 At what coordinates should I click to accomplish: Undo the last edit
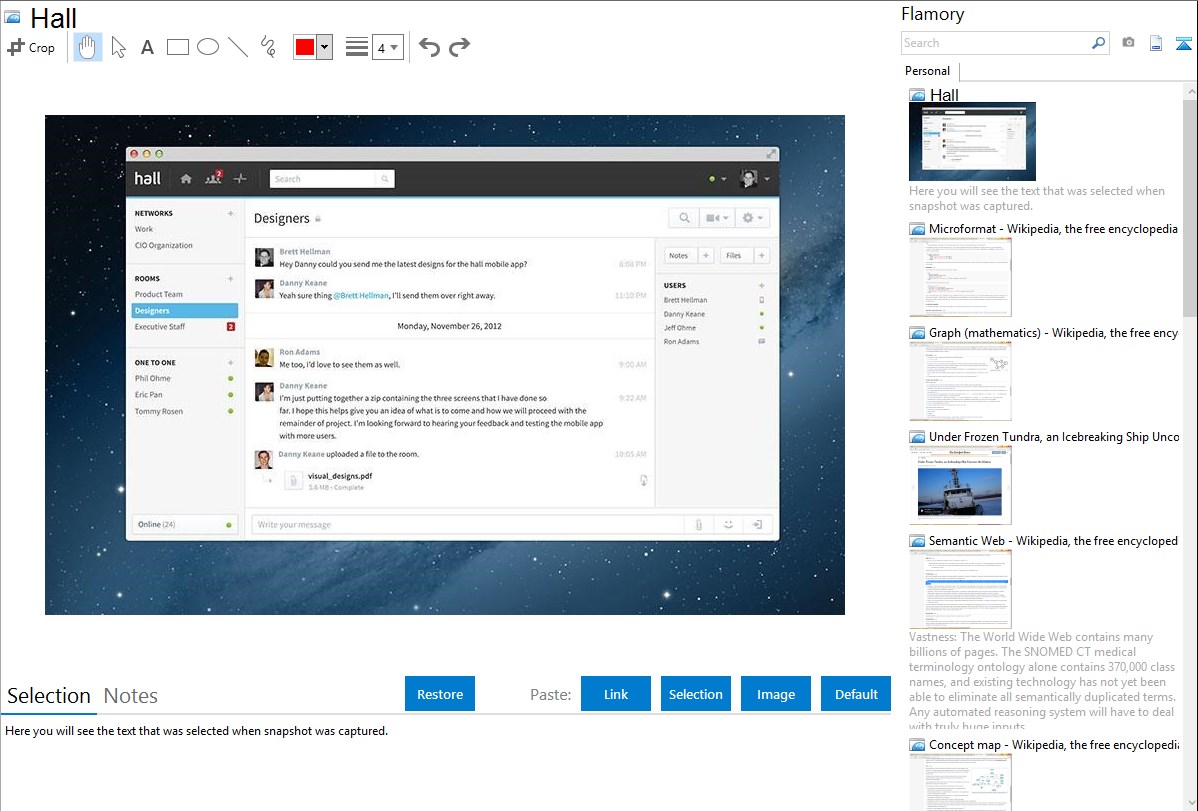tap(429, 47)
